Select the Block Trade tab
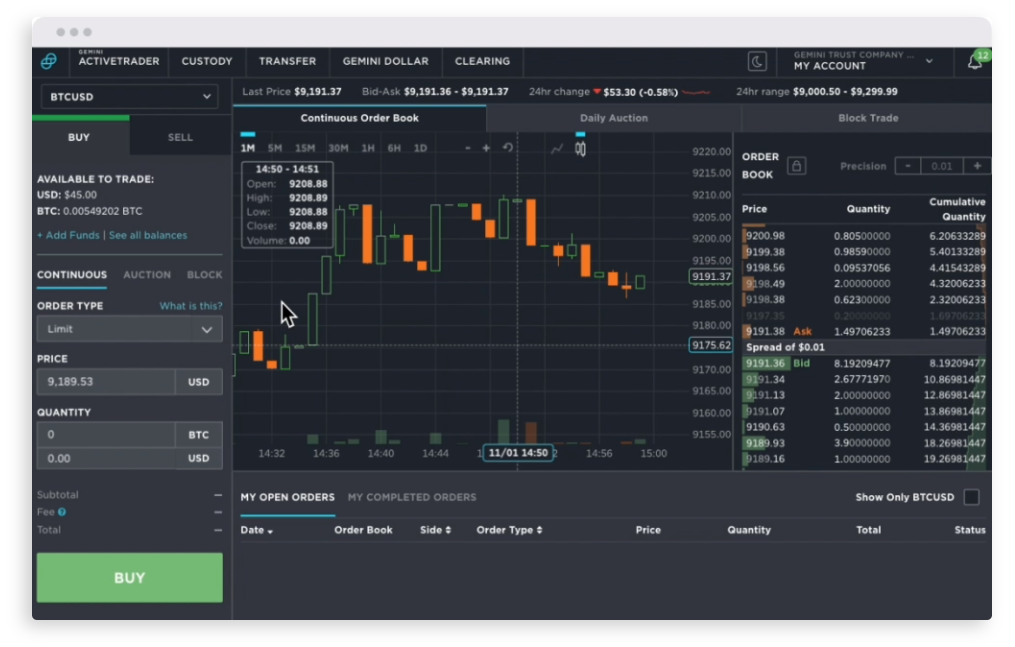 tap(867, 118)
